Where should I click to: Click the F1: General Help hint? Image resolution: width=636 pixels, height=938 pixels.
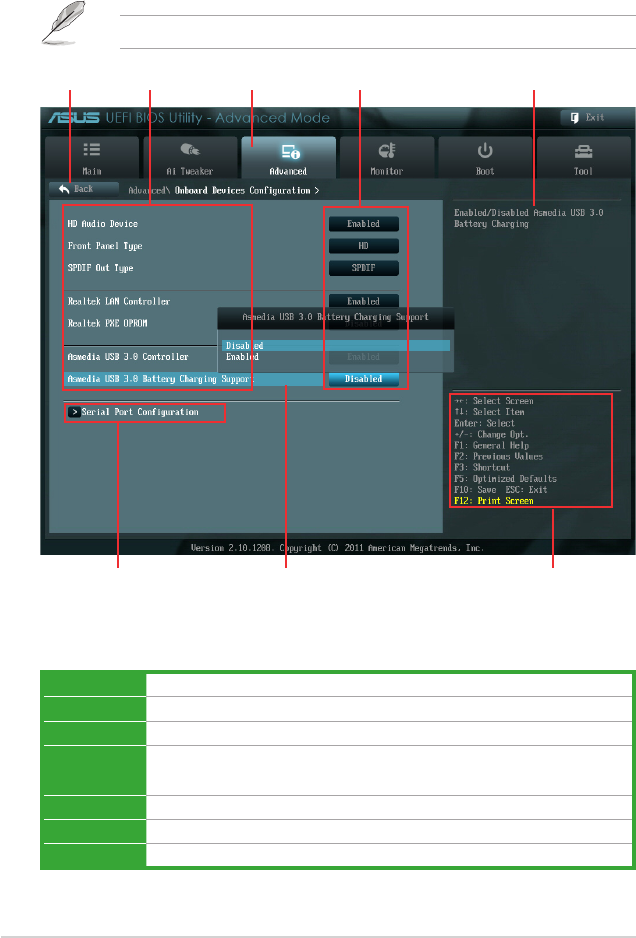(491, 446)
